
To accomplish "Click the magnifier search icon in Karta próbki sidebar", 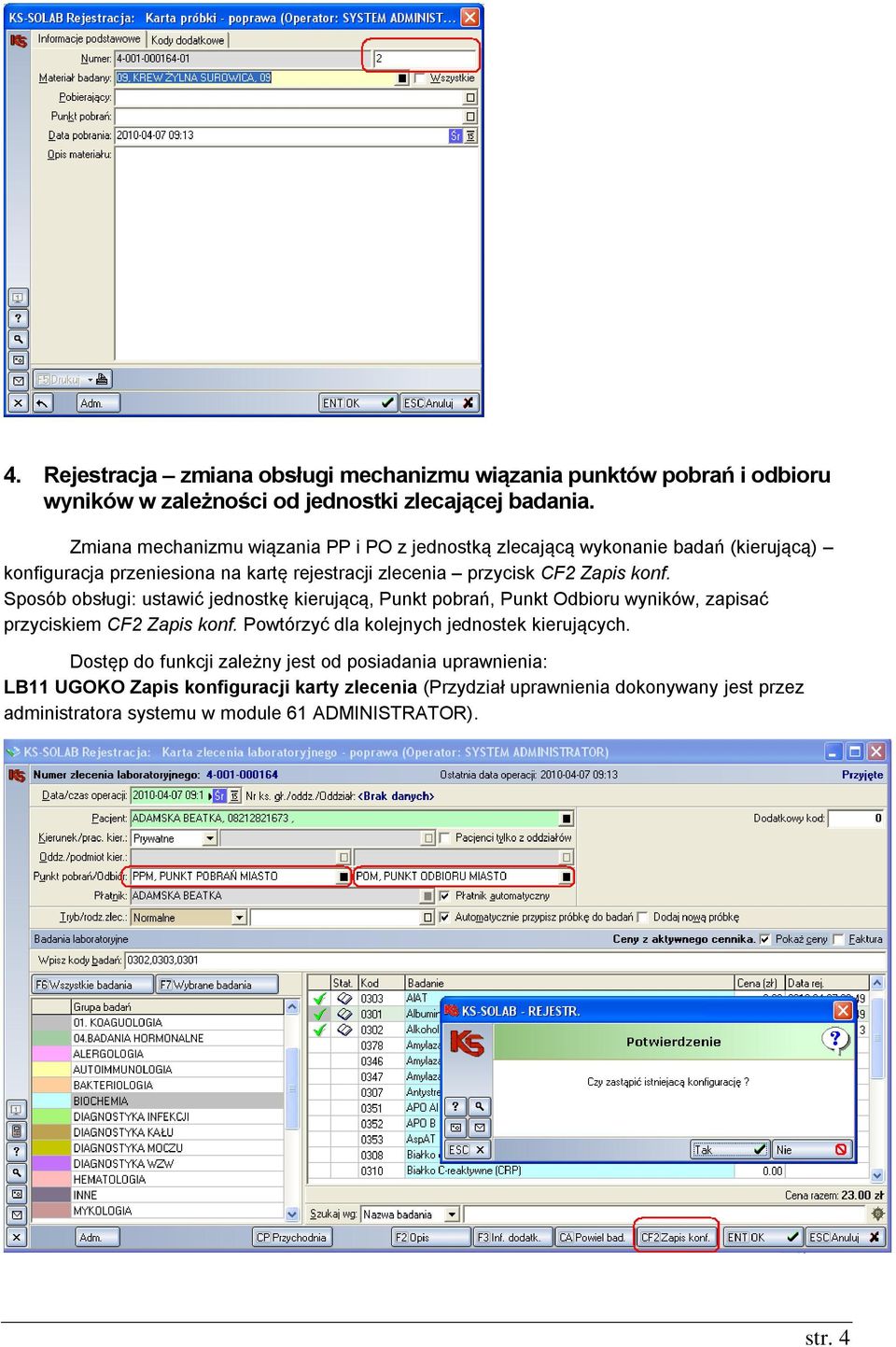I will coord(18,339).
